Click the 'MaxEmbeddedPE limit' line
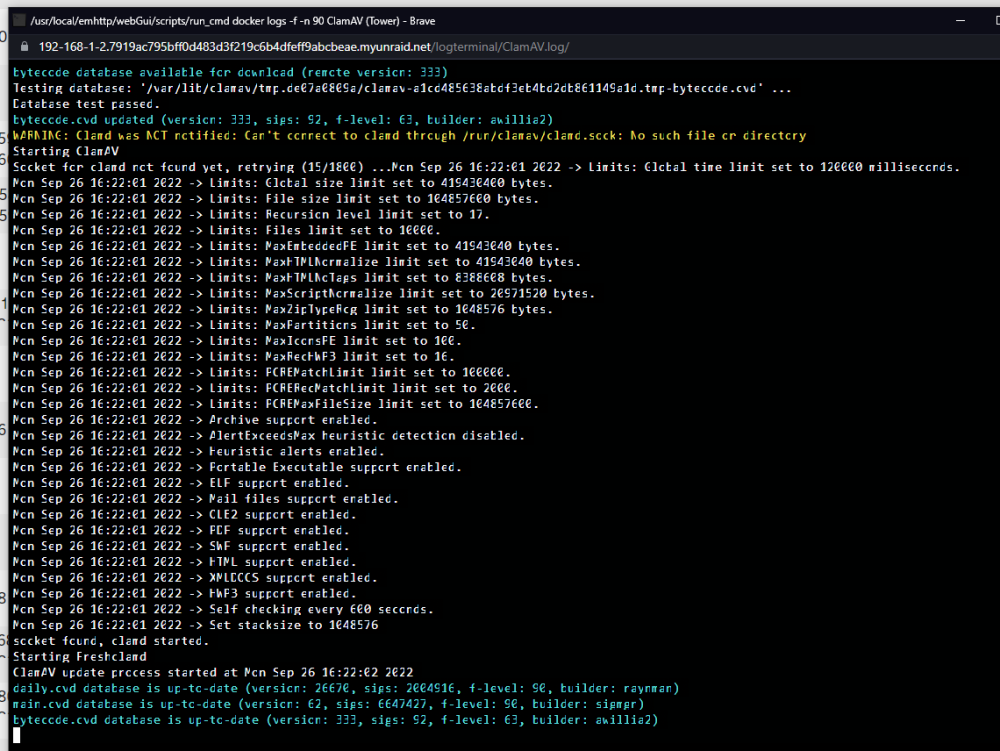The height and width of the screenshot is (751, 1000). pos(286,246)
